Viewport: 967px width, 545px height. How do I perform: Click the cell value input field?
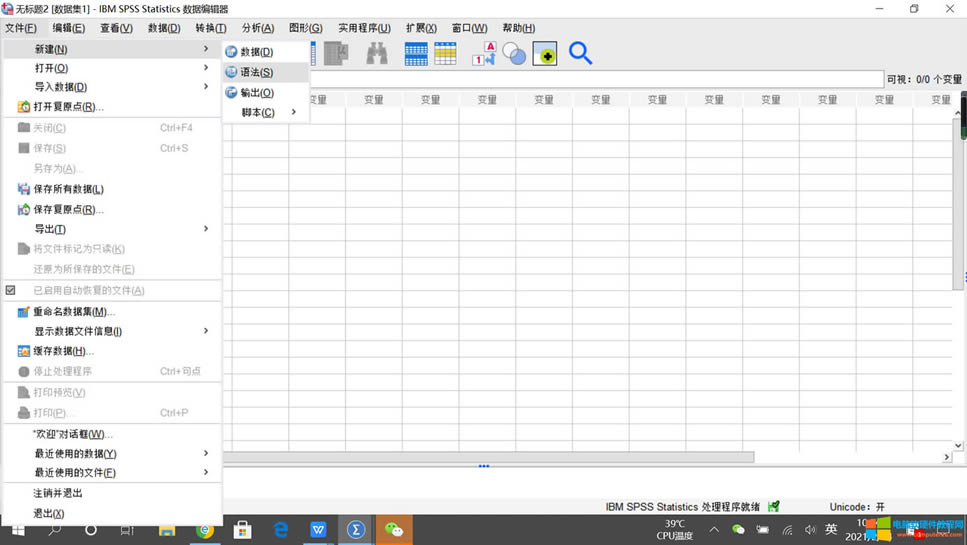tap(595, 79)
